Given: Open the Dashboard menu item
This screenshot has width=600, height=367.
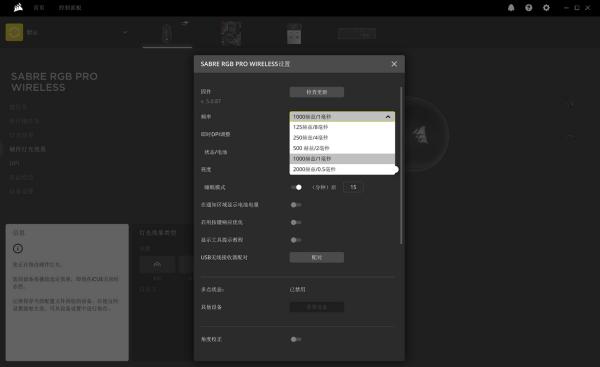Looking at the screenshot, I should (70, 8).
